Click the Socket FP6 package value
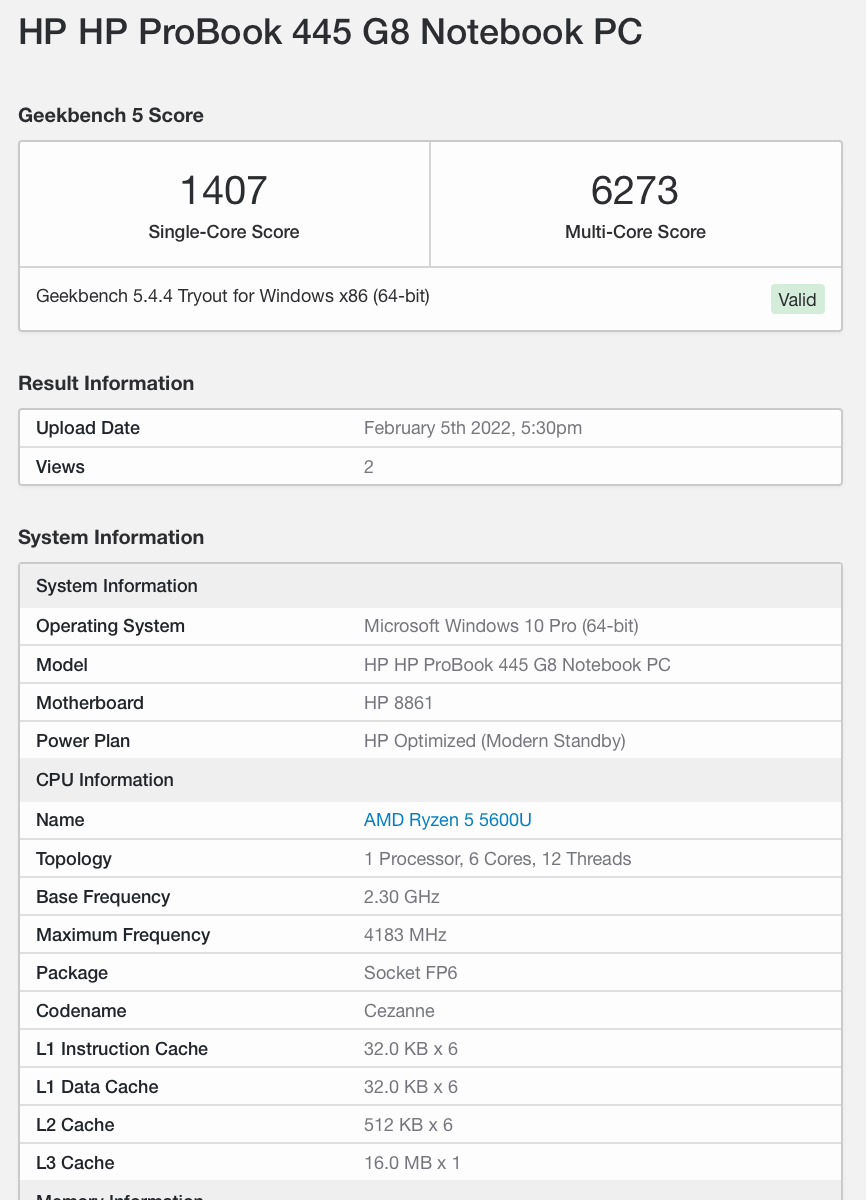The width and height of the screenshot is (866, 1200). (x=411, y=973)
